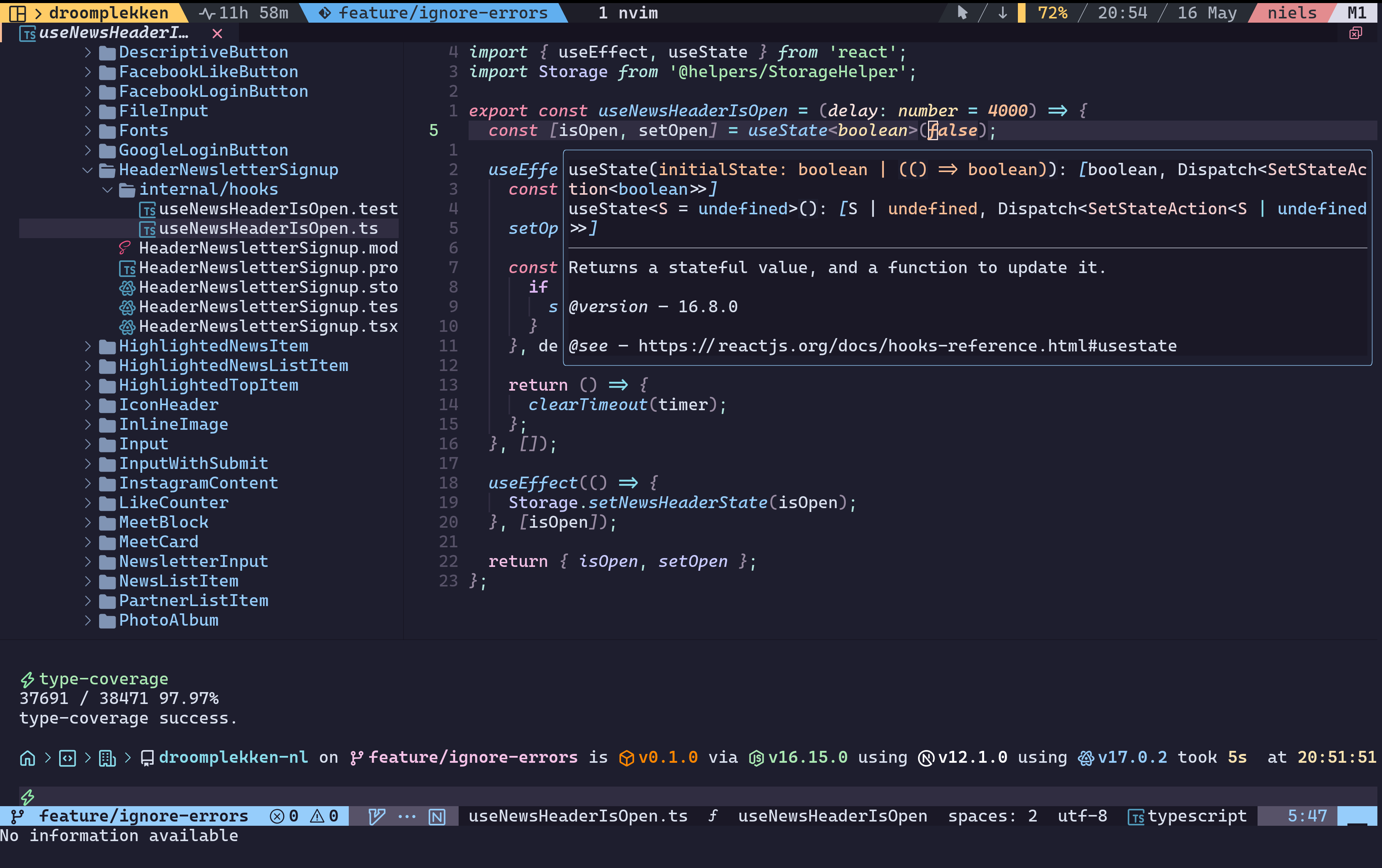Click the window layout icon top-left corner
Image resolution: width=1382 pixels, height=868 pixels.
tap(17, 13)
